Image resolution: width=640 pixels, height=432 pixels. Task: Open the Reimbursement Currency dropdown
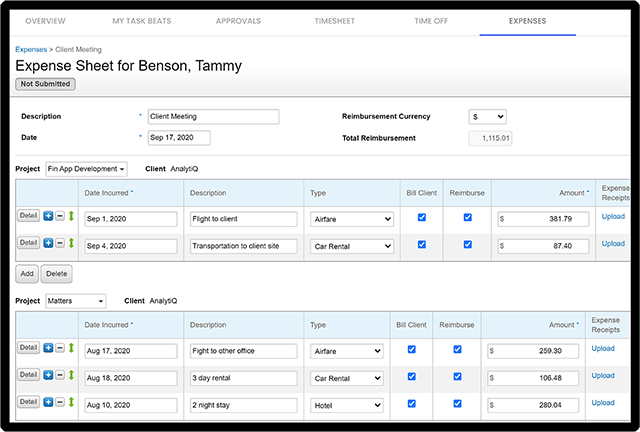pyautogui.click(x=487, y=117)
